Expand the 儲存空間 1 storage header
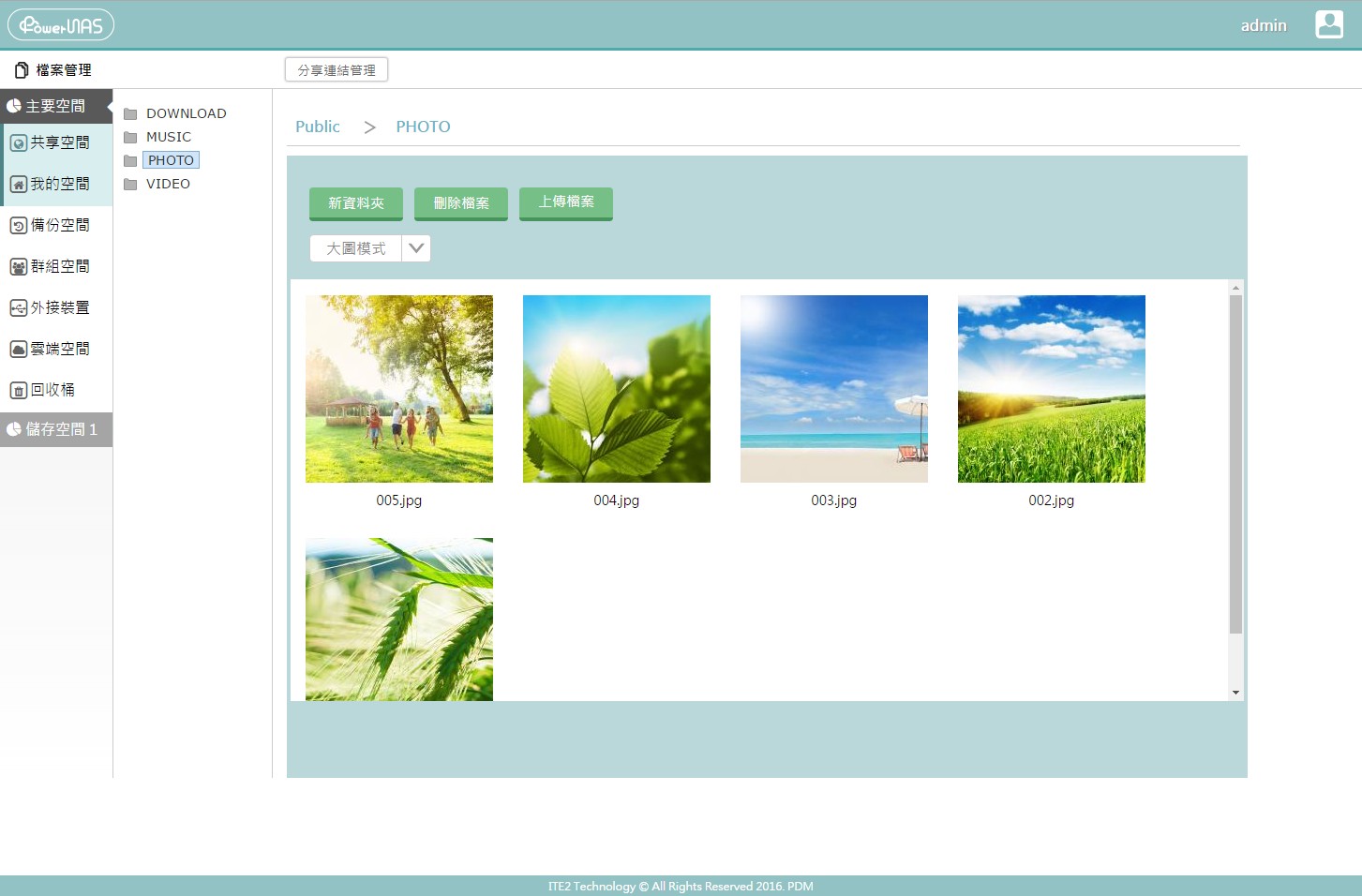The height and width of the screenshot is (896, 1362). coord(56,429)
